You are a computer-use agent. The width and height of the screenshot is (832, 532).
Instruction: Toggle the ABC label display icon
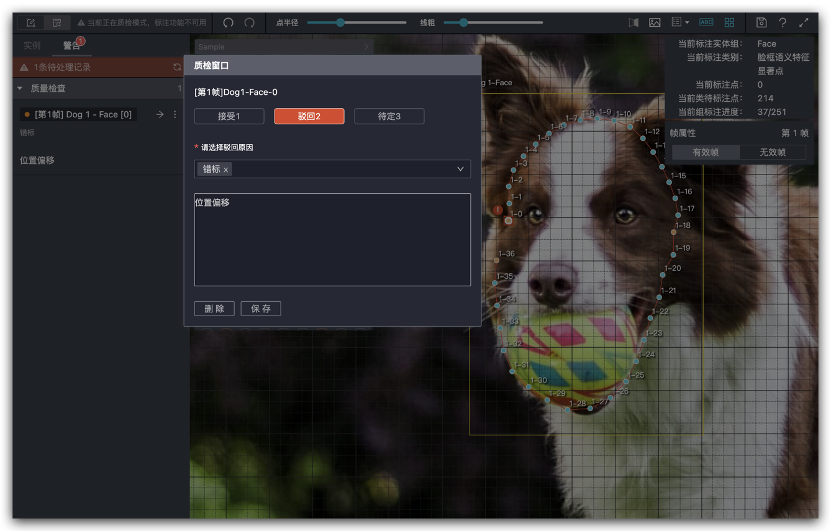coord(706,22)
